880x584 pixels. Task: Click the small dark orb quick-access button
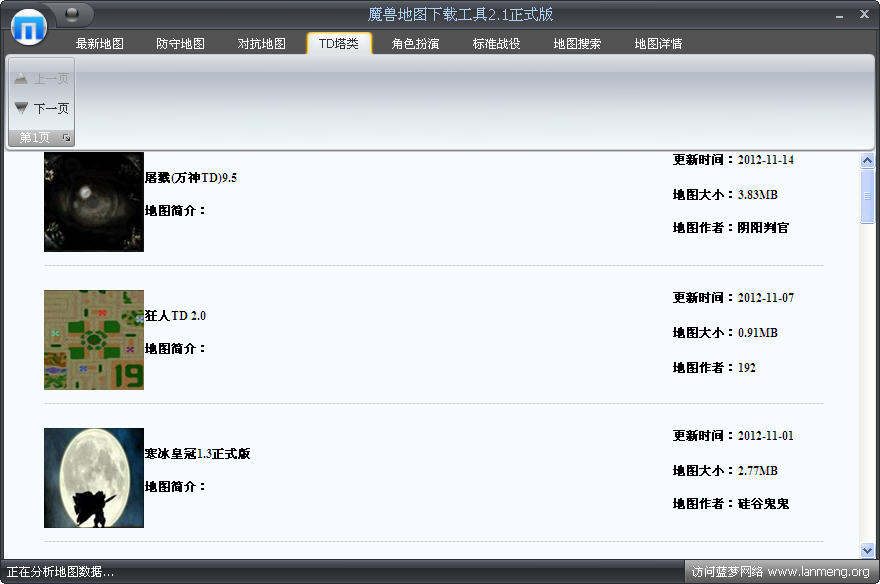coord(72,13)
